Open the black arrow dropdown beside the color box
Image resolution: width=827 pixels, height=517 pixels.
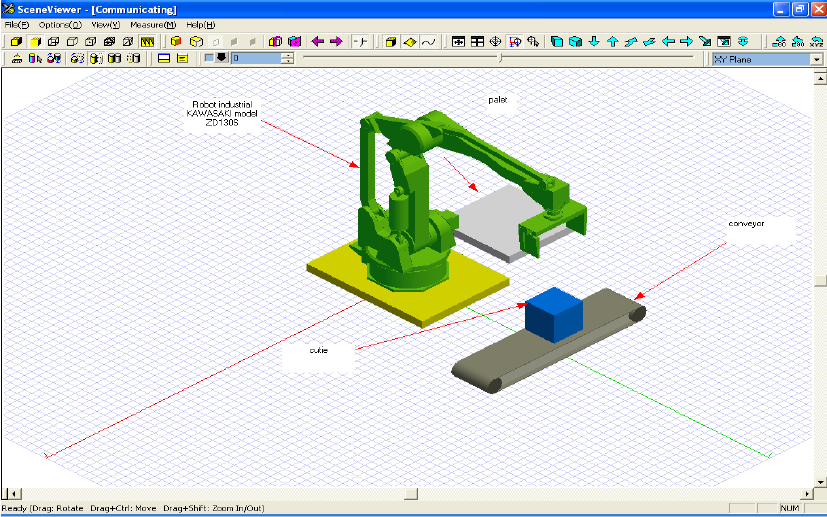click(221, 58)
